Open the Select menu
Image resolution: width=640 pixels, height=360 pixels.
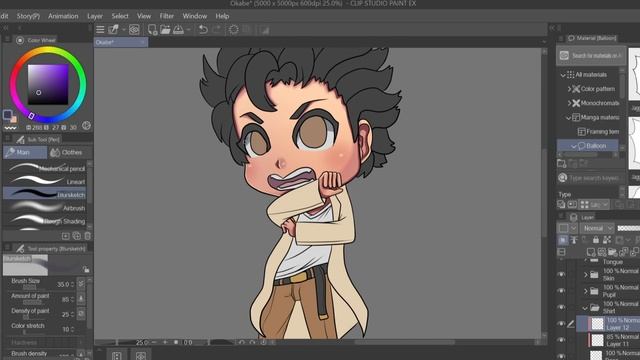[120, 16]
